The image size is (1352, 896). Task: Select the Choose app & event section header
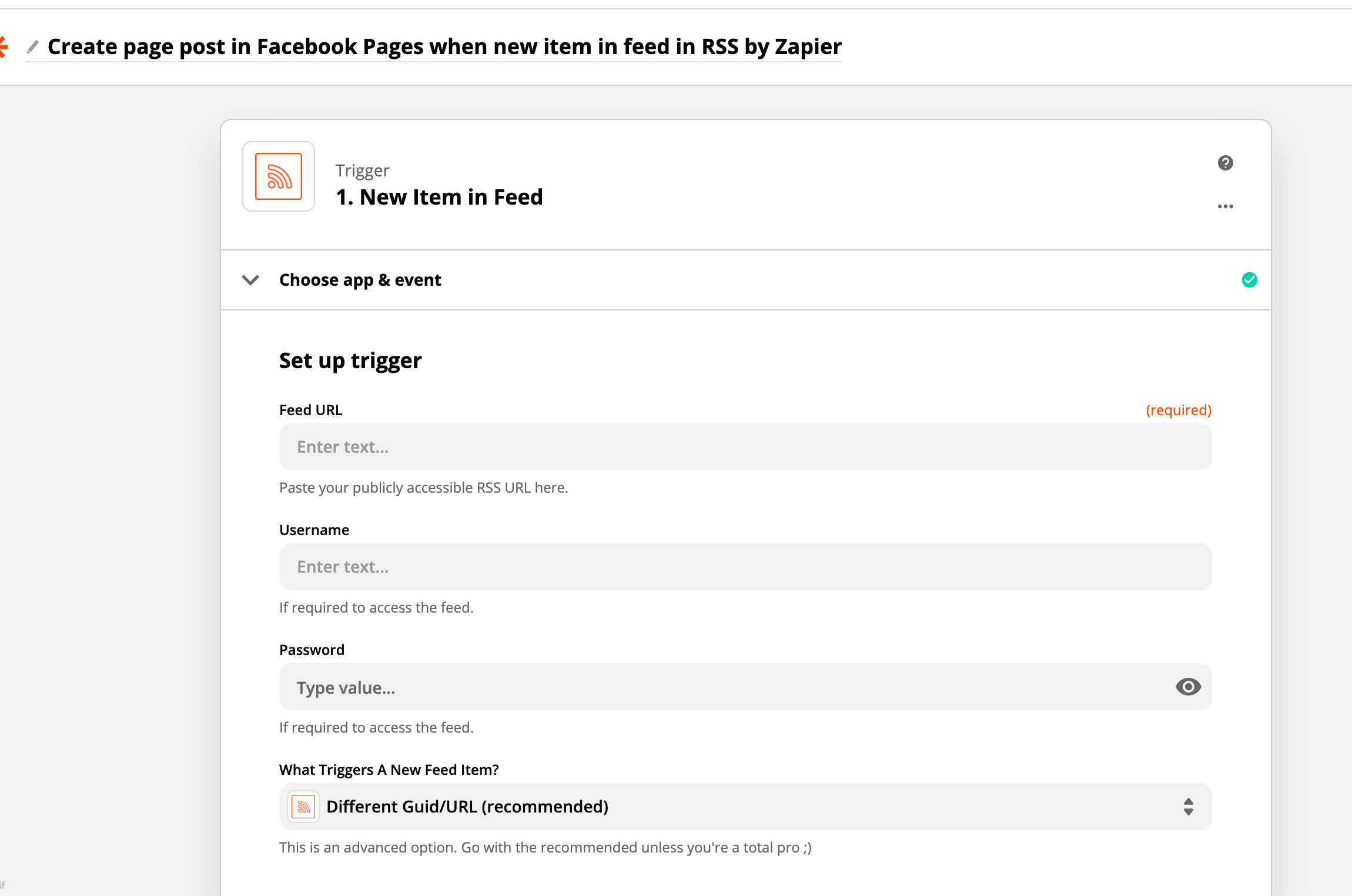360,280
